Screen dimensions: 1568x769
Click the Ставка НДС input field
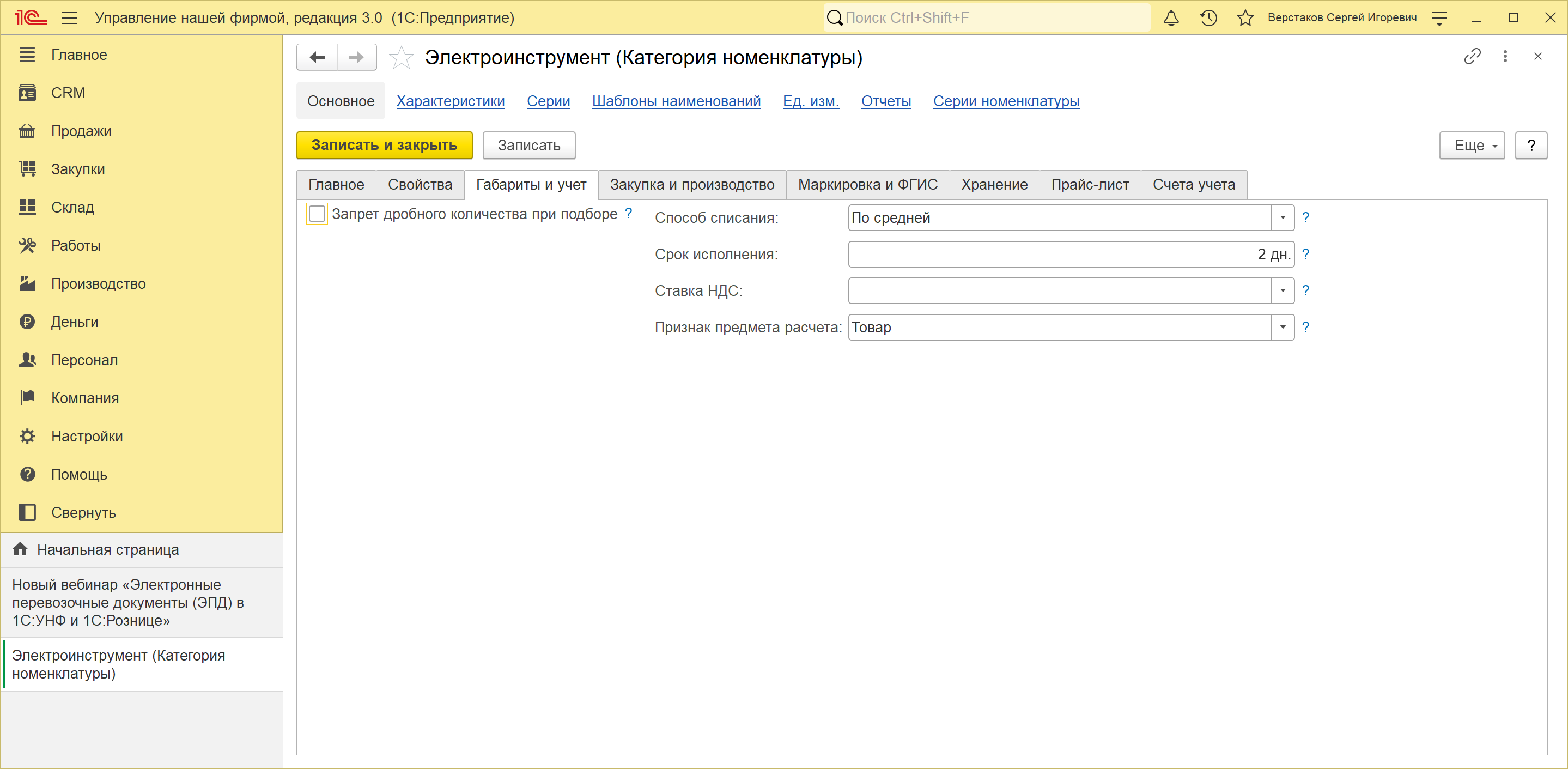[1060, 291]
